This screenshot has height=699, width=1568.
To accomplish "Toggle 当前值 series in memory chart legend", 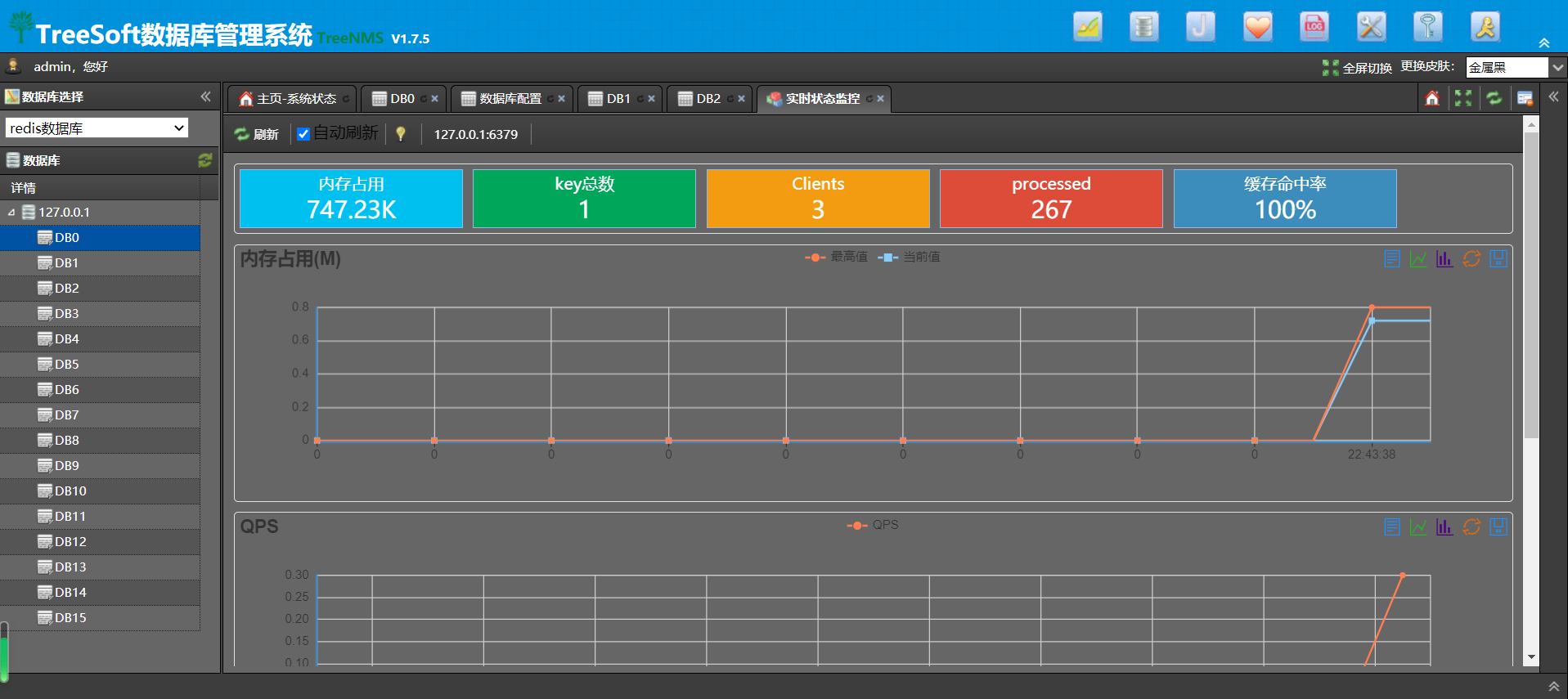I will [909, 257].
